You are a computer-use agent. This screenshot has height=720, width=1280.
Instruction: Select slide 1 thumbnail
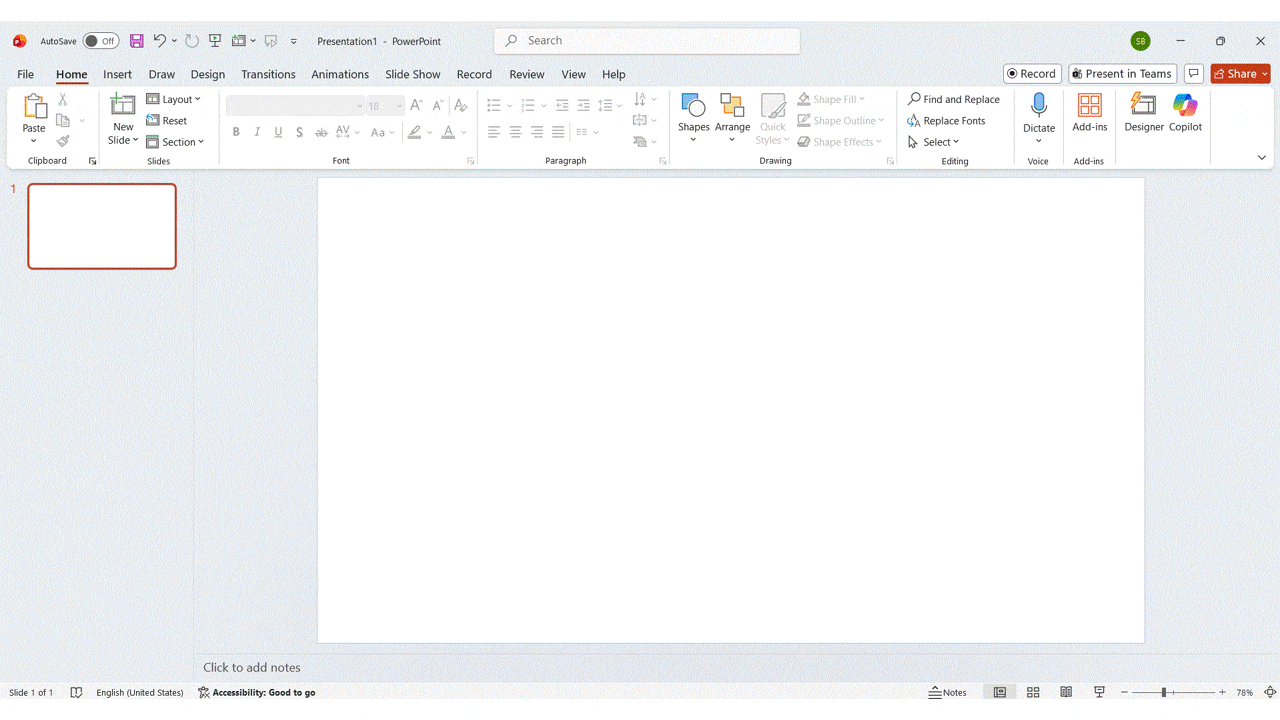pos(101,226)
